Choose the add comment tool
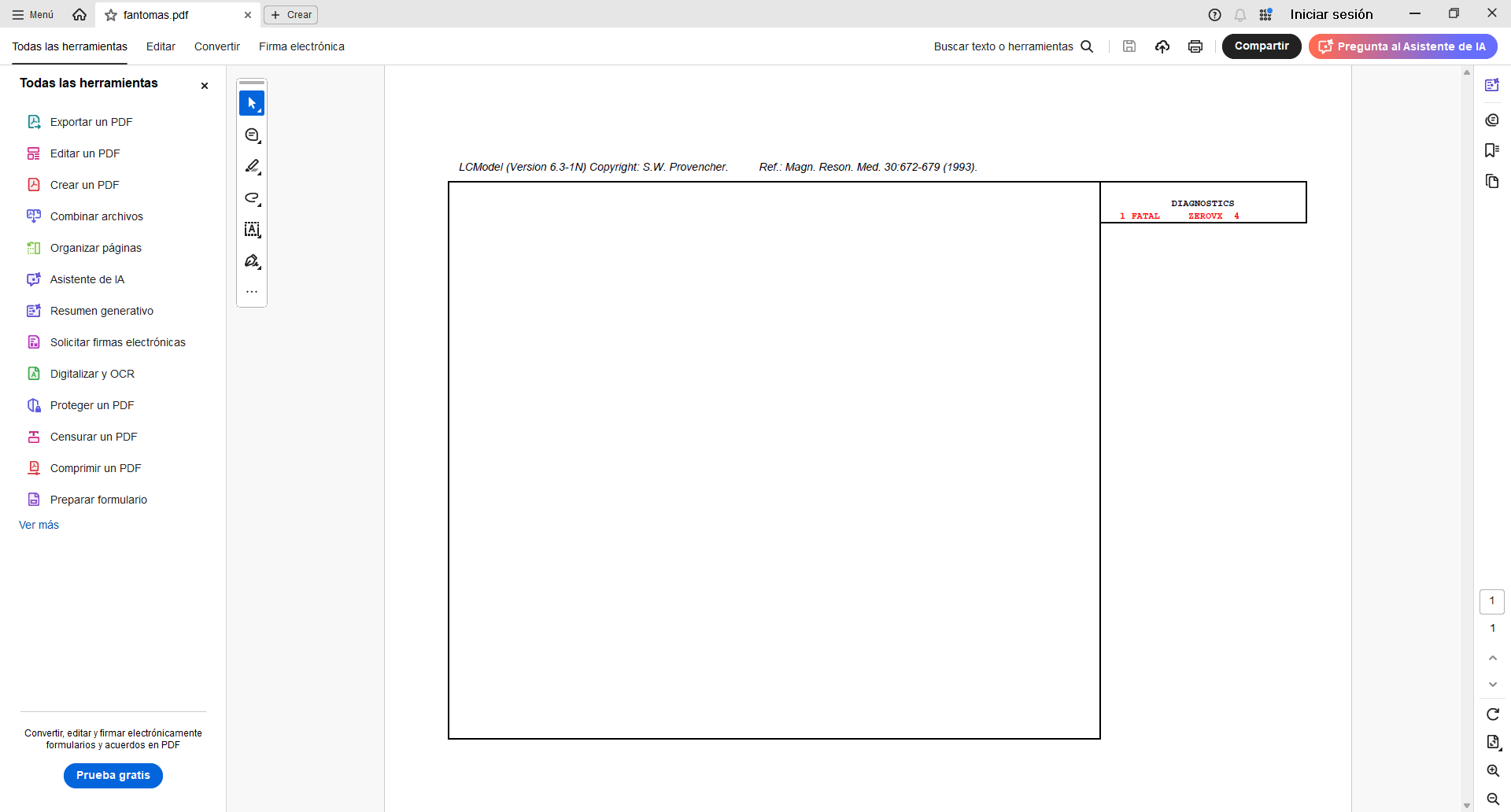The image size is (1511, 812). [x=252, y=135]
